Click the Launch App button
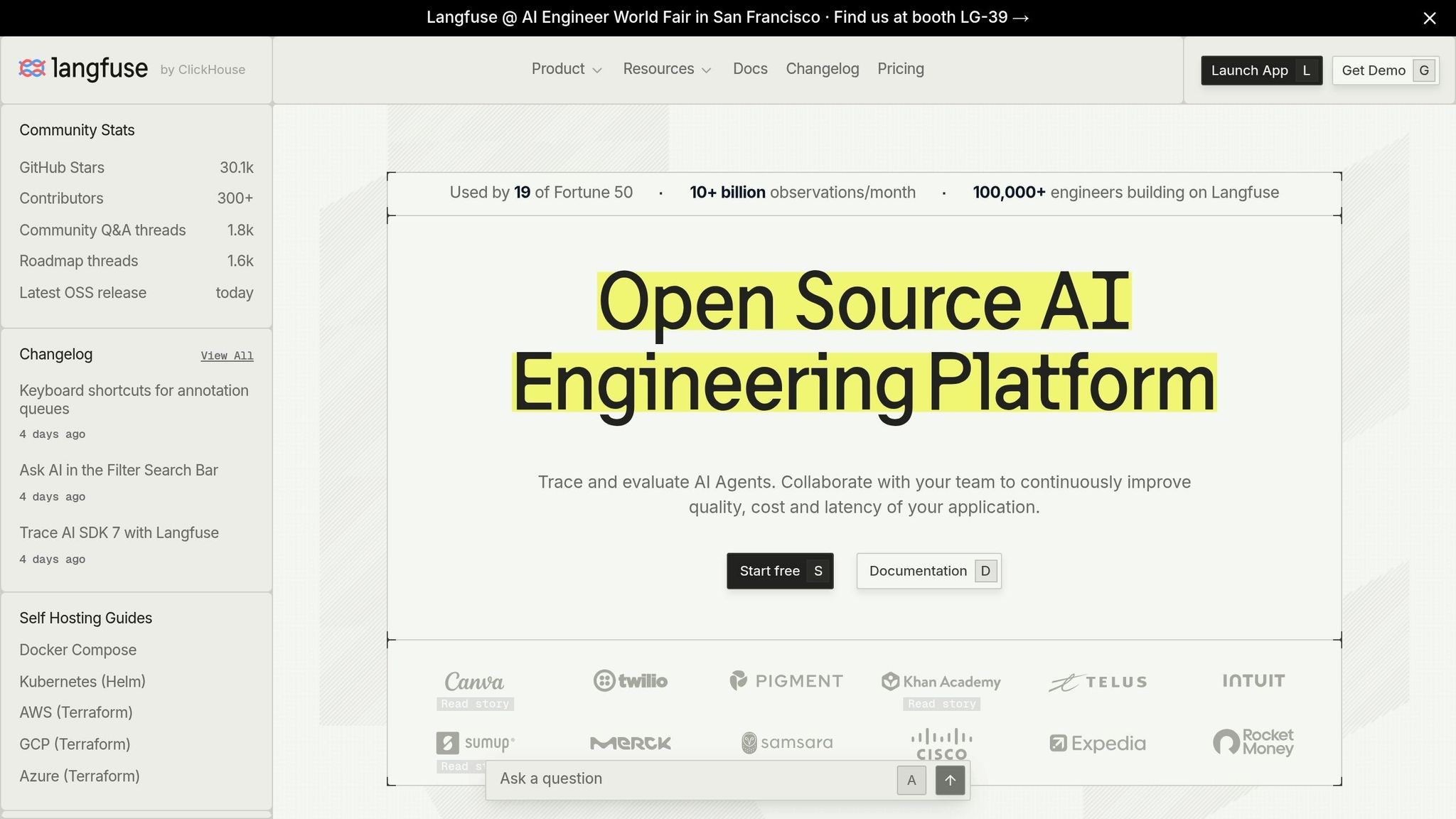1456x819 pixels. click(1261, 70)
